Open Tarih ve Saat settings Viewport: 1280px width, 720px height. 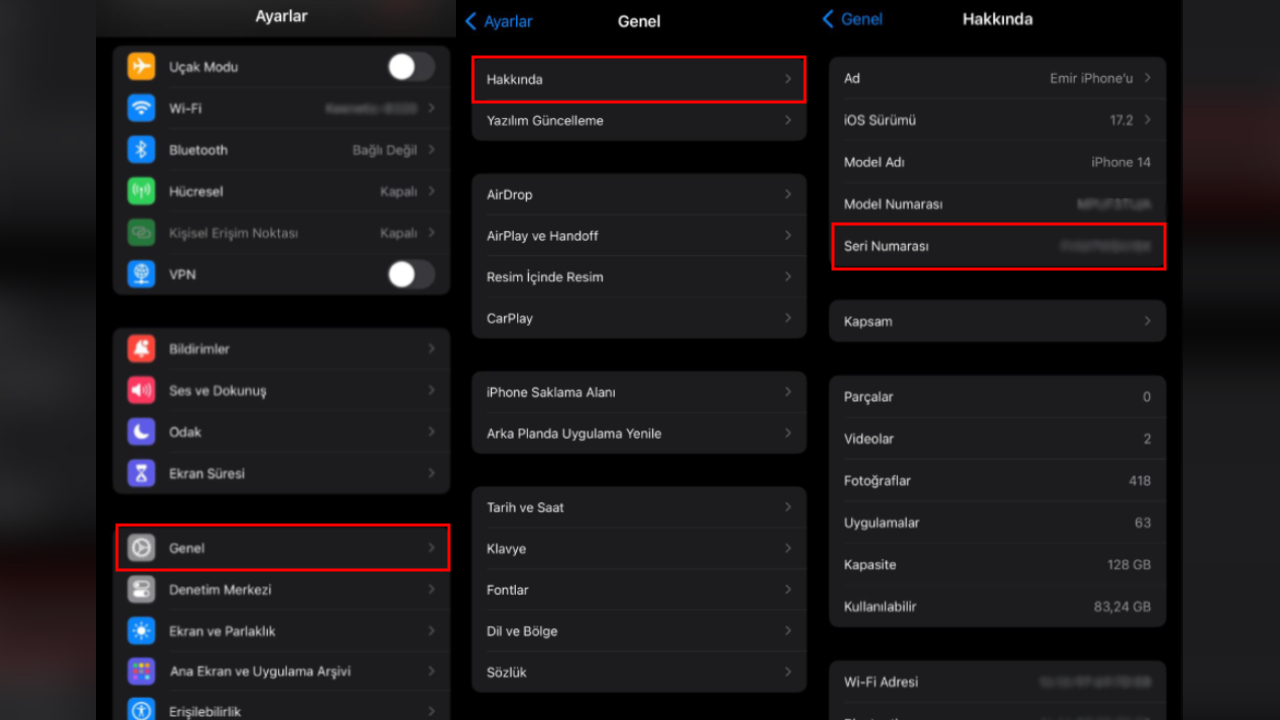point(639,507)
